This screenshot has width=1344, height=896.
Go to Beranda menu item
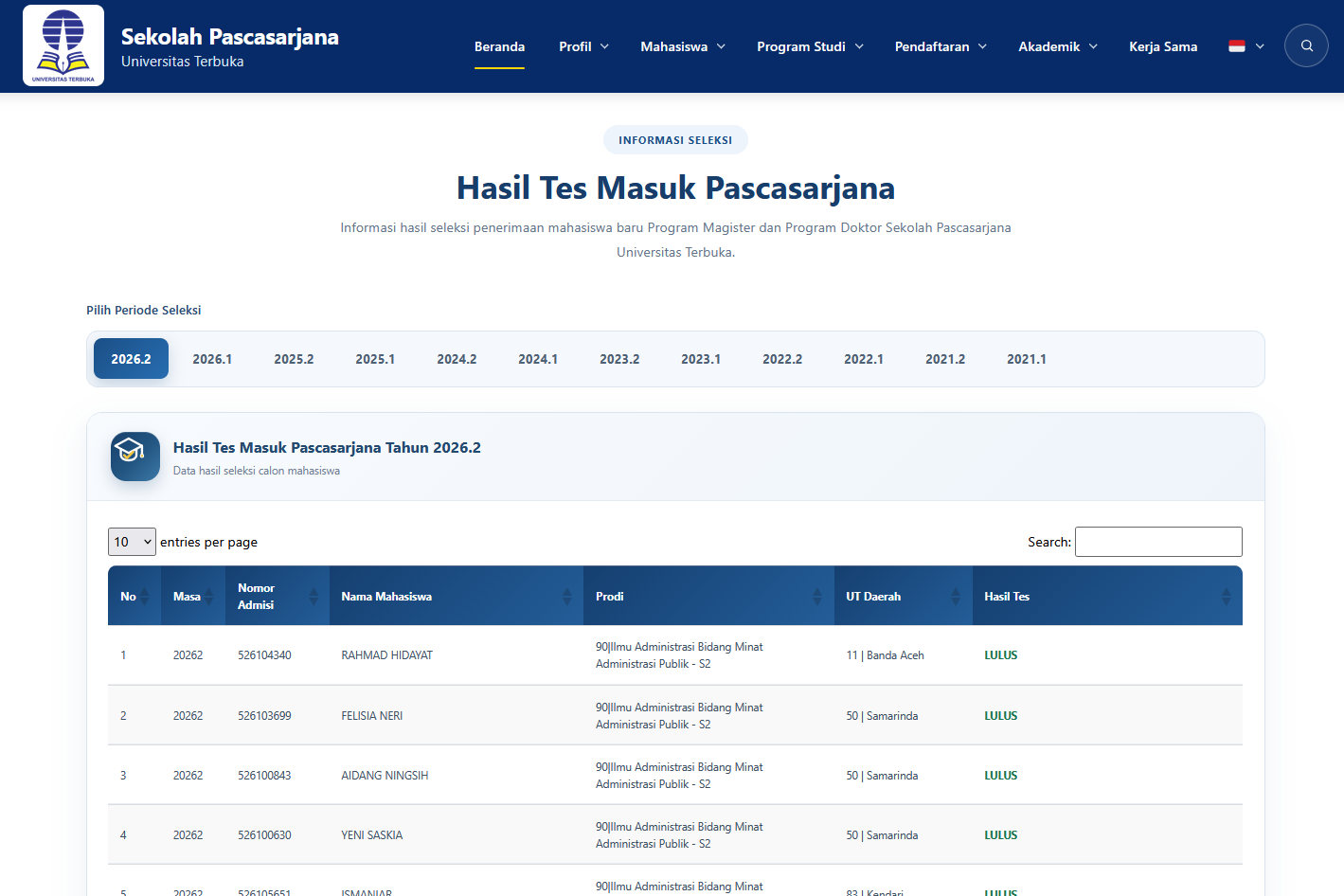[499, 46]
